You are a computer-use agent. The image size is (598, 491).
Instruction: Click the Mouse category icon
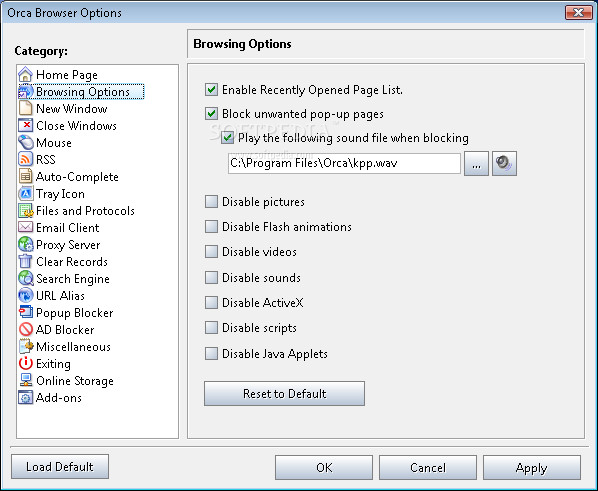click(x=26, y=142)
